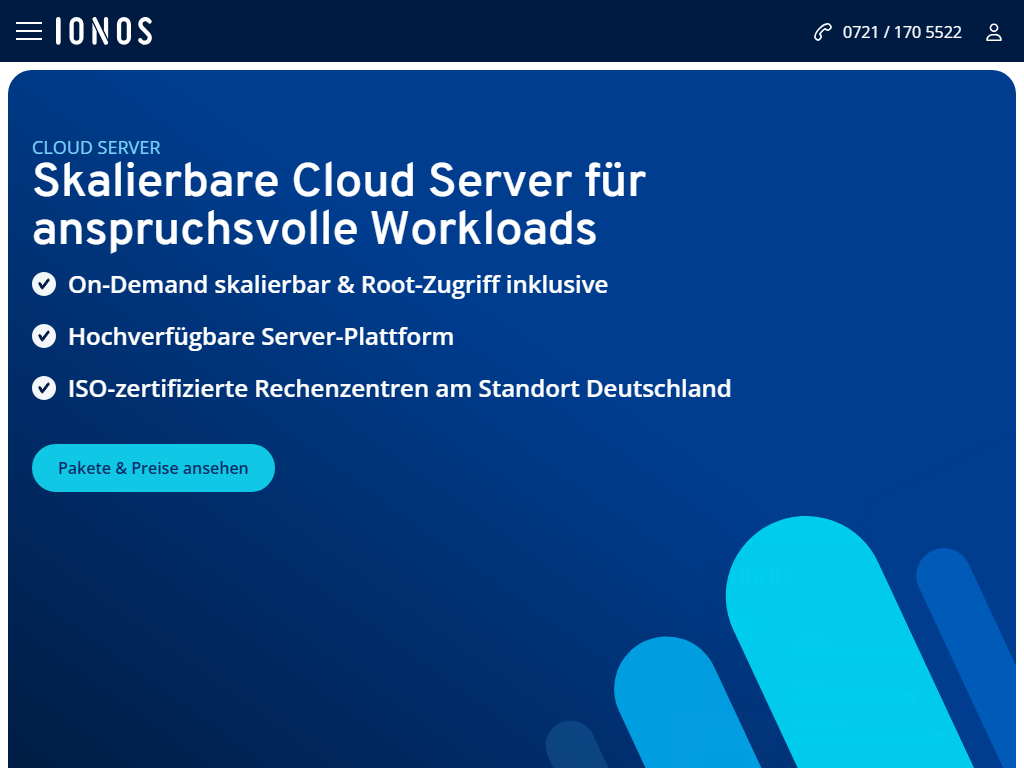Viewport: 1024px width, 768px height.
Task: Click Hochverfügbare Server-Plattform text
Action: point(261,337)
